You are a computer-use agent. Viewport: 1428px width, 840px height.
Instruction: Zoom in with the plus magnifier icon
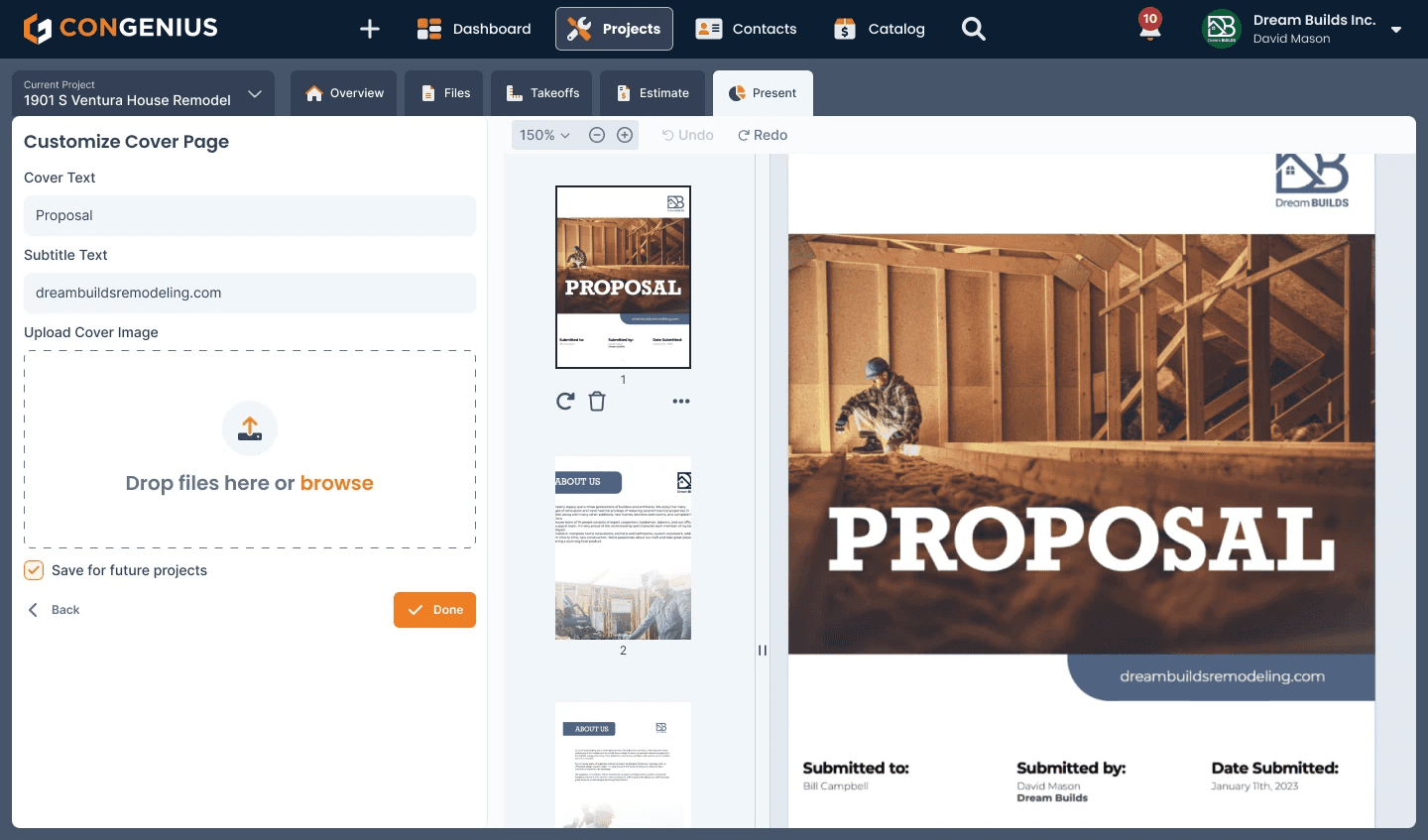[625, 134]
